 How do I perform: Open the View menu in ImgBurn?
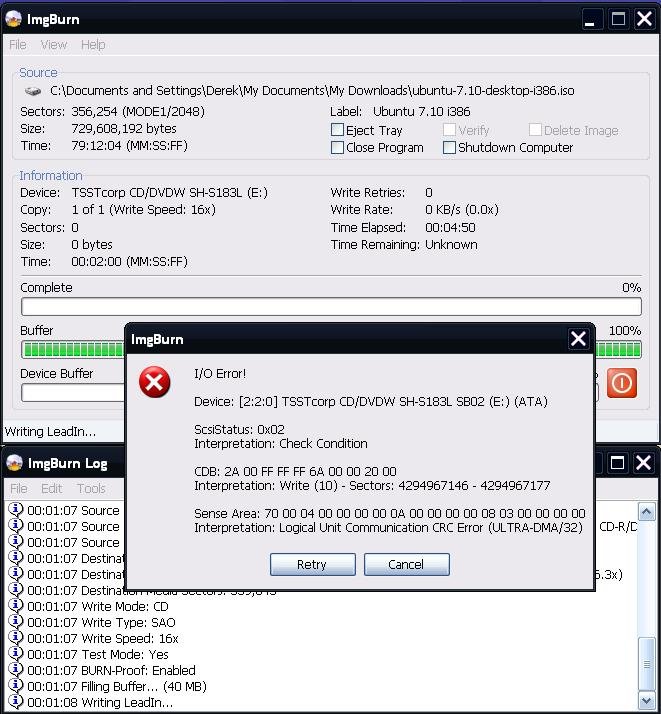coord(54,45)
